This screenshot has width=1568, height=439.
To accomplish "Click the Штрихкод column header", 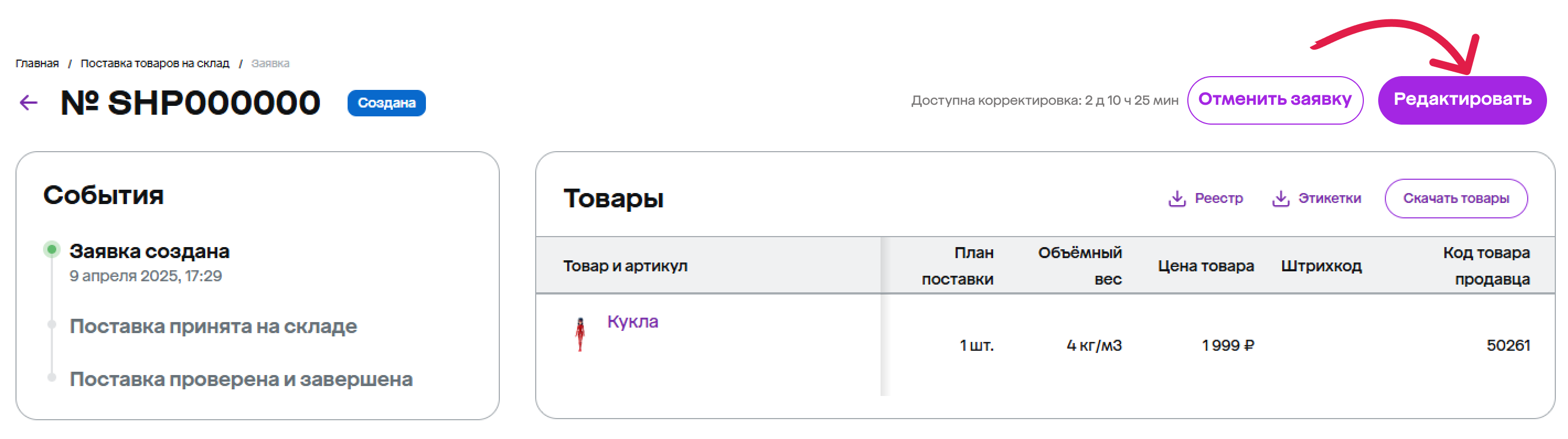I will point(1321,266).
